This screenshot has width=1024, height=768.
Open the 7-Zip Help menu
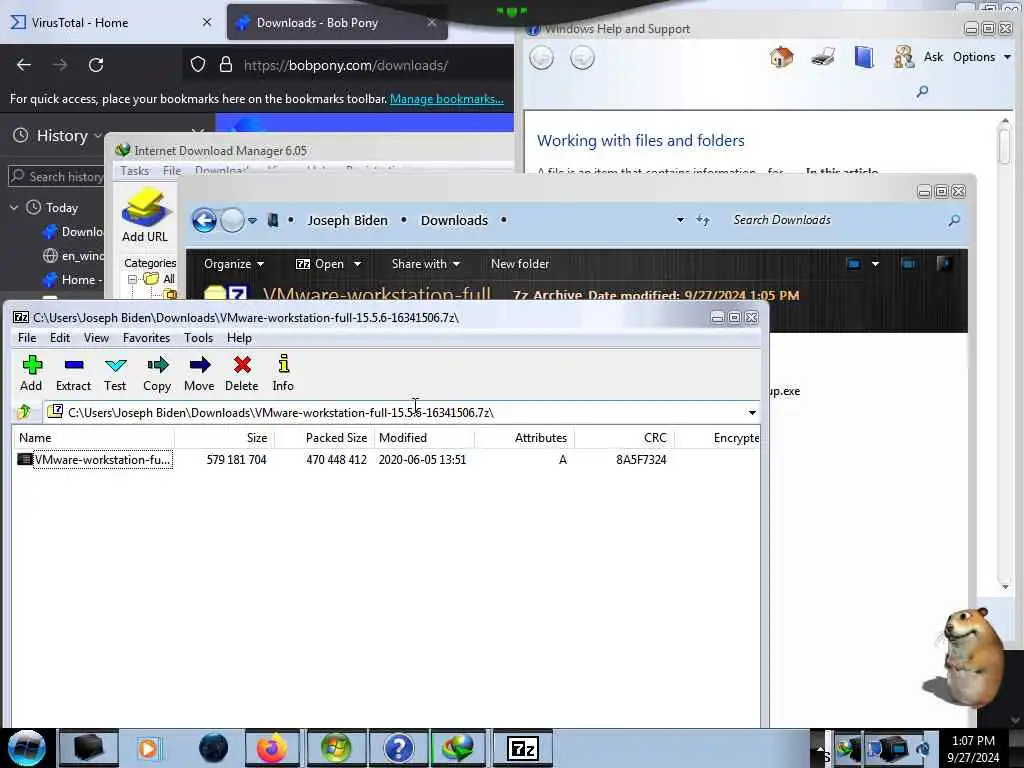click(x=239, y=338)
